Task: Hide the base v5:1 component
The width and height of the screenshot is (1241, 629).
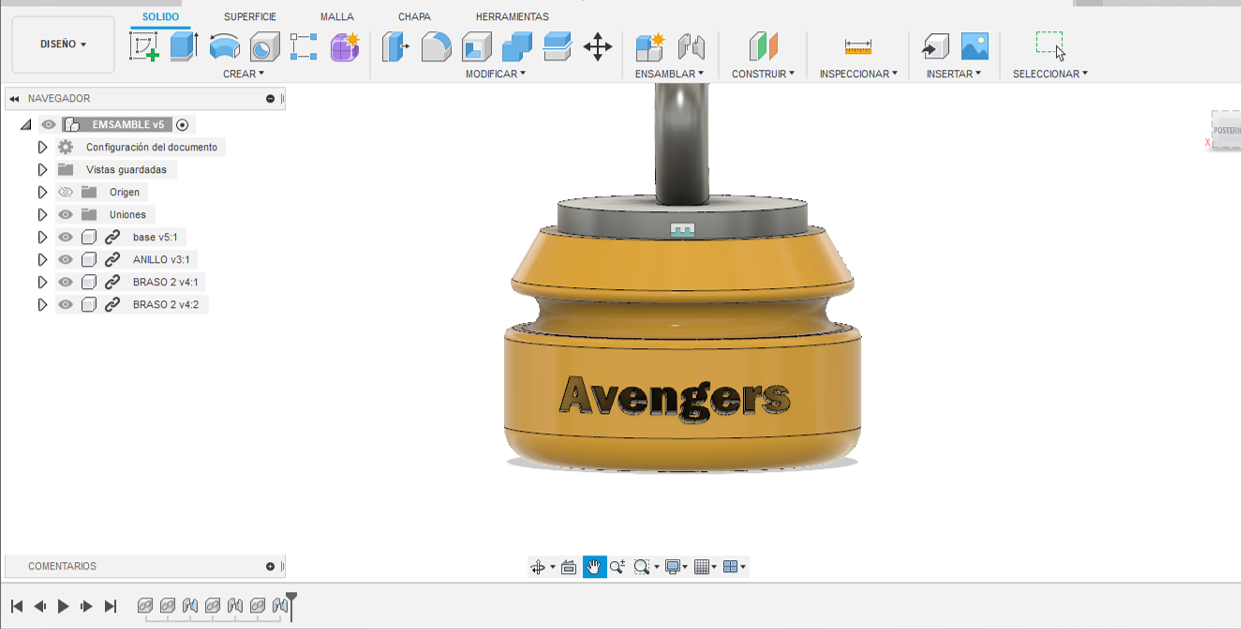Action: point(66,237)
